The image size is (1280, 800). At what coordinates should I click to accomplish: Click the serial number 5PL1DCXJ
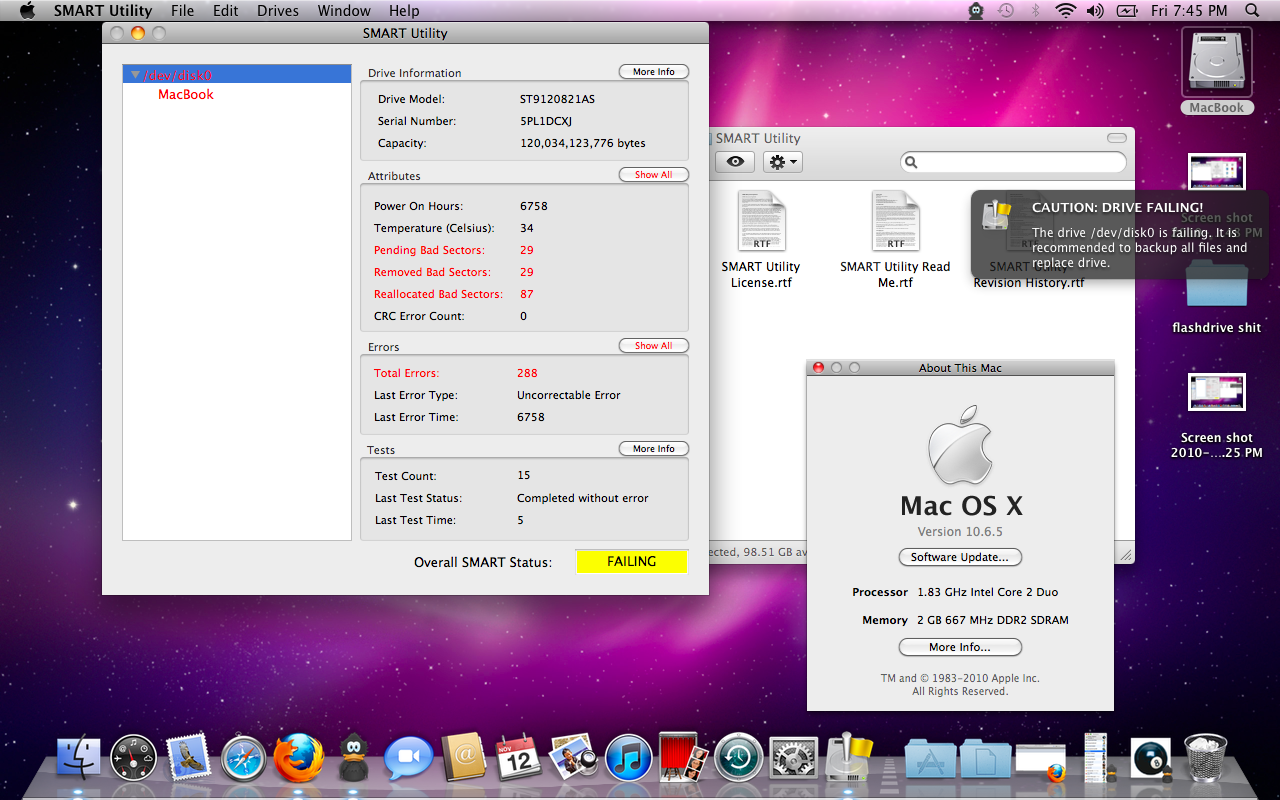(546, 121)
